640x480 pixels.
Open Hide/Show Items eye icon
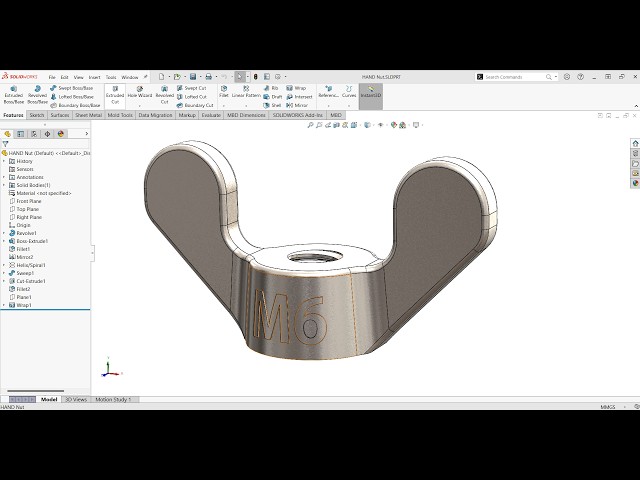[380, 125]
